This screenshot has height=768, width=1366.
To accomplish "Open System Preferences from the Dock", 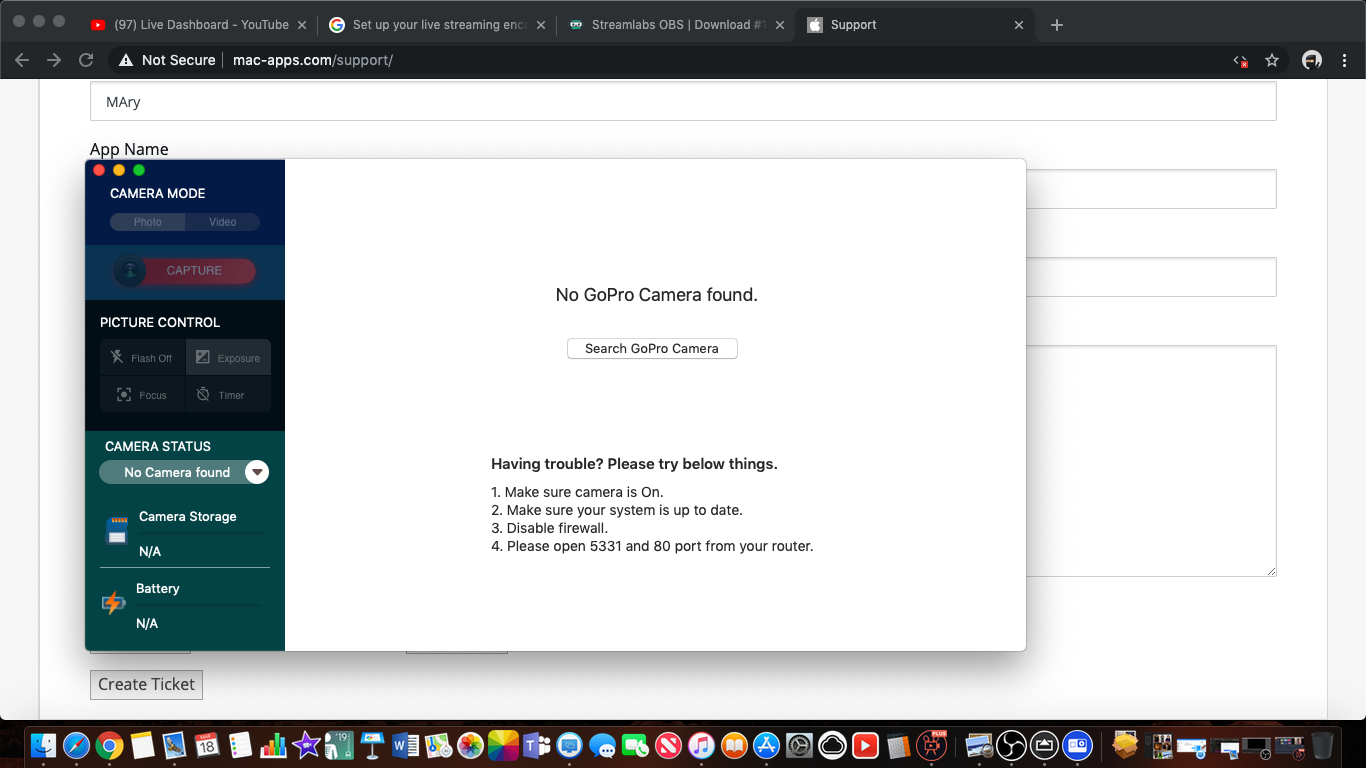I will tap(800, 744).
